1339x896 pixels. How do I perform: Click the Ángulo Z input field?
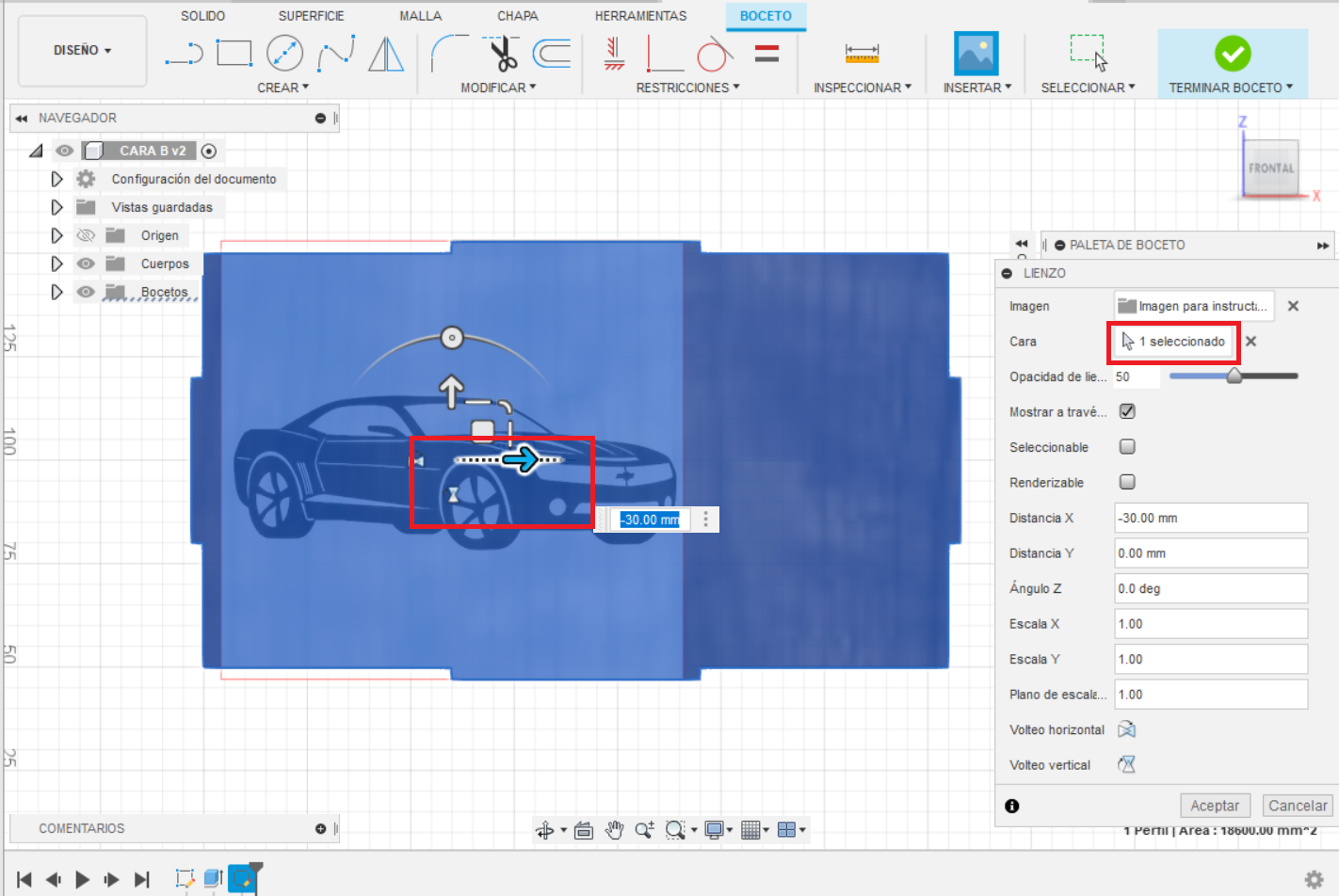click(1211, 588)
